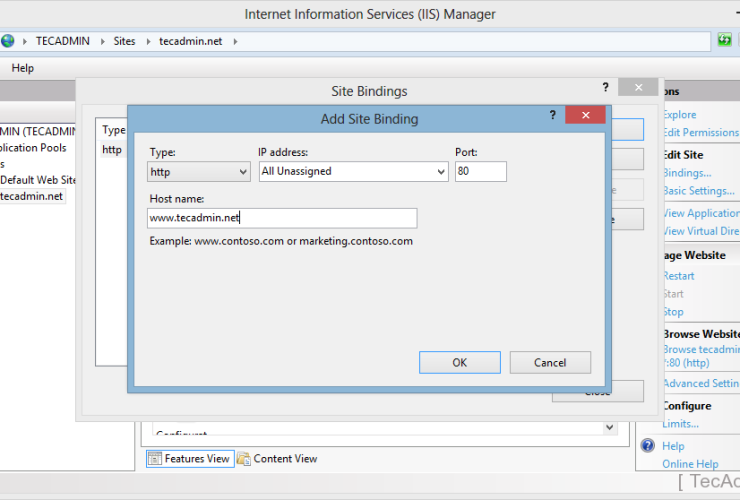The image size is (740, 500).
Task: Click the Add Site Binding help question mark
Action: click(553, 116)
